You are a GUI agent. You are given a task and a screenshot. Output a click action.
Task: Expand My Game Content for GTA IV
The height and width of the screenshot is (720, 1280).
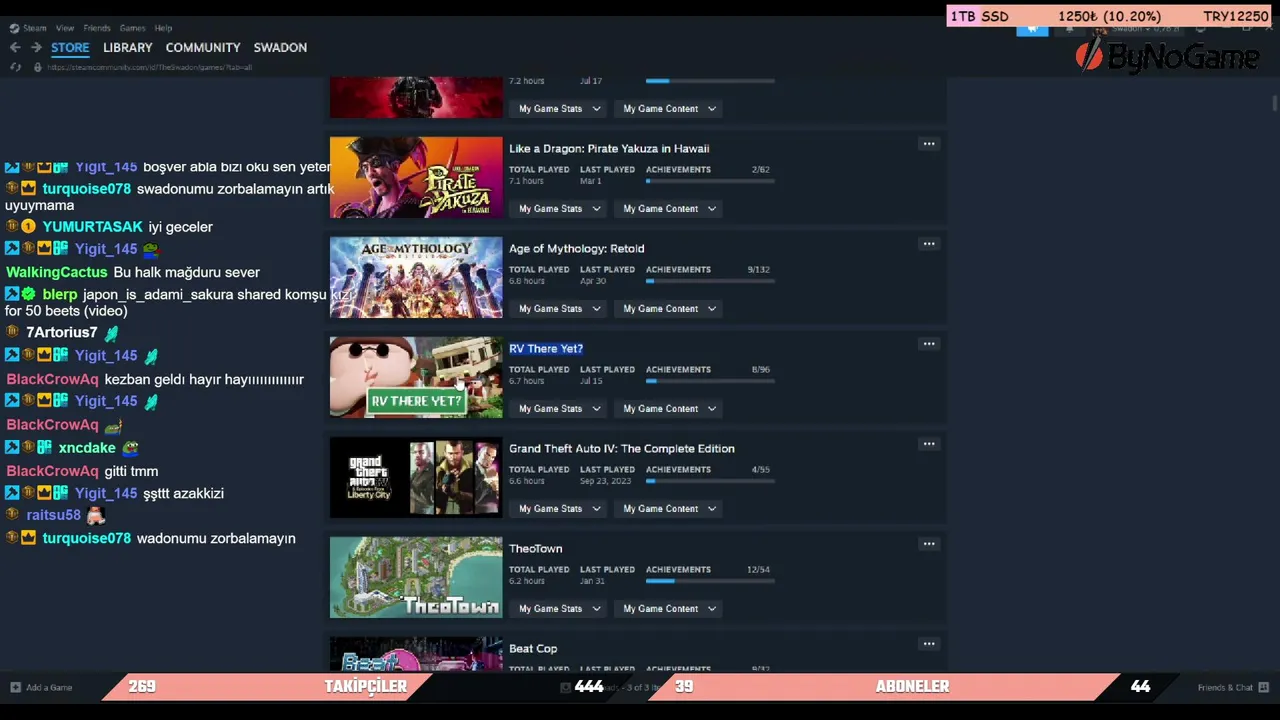point(669,509)
